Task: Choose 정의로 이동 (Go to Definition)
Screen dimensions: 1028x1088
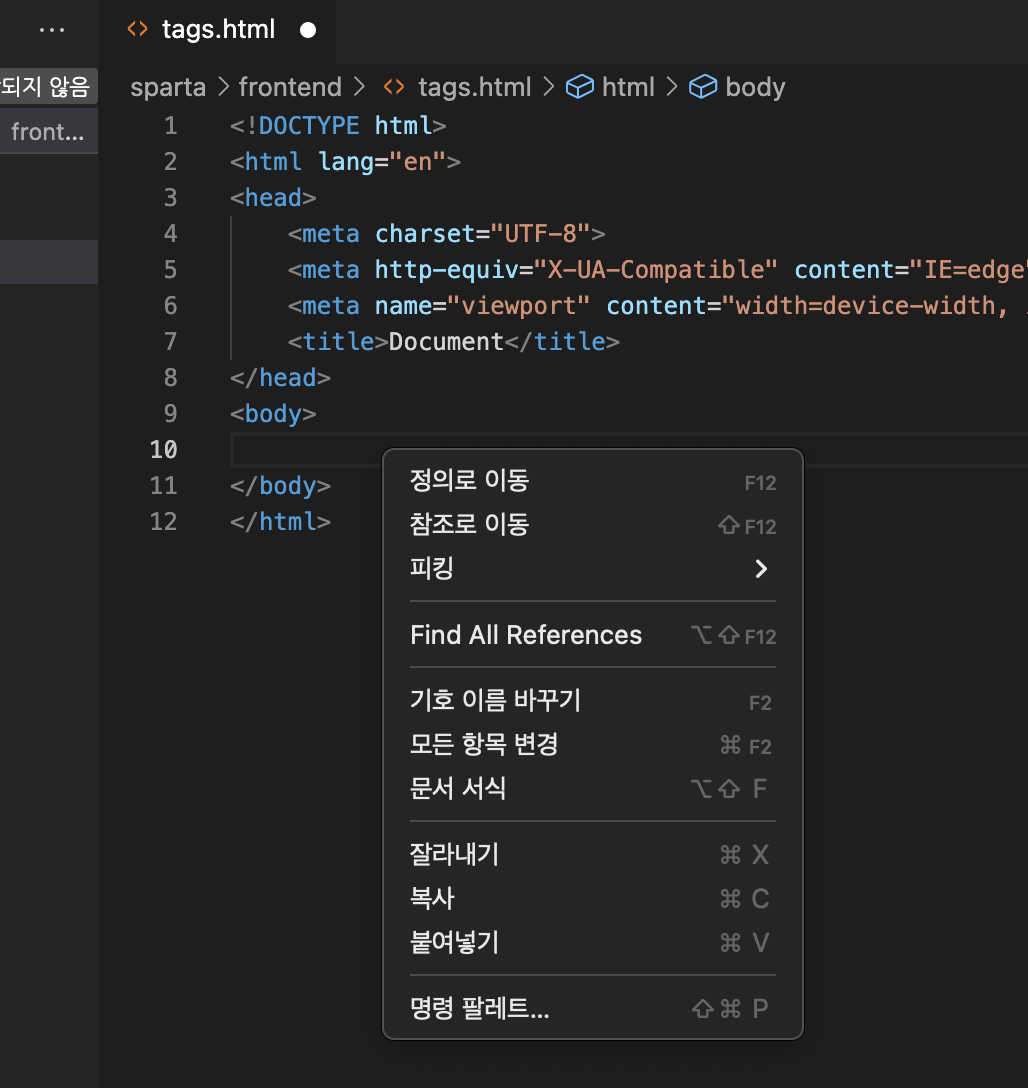Action: click(592, 481)
